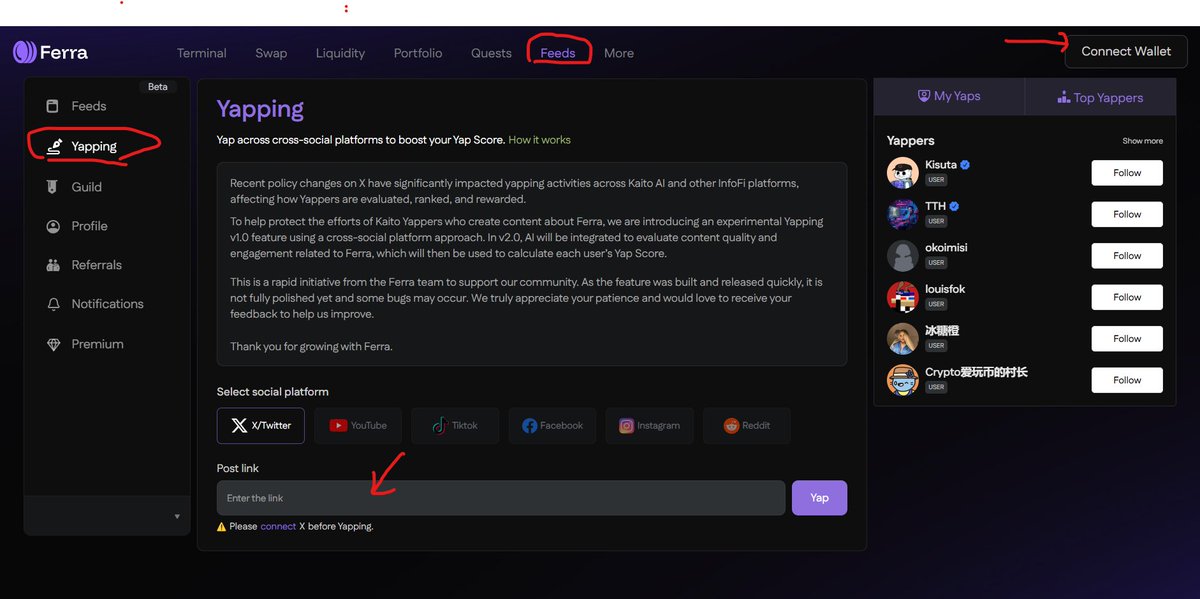This screenshot has height=599, width=1200.
Task: Click the verified badge next to TTH
Action: (x=955, y=206)
